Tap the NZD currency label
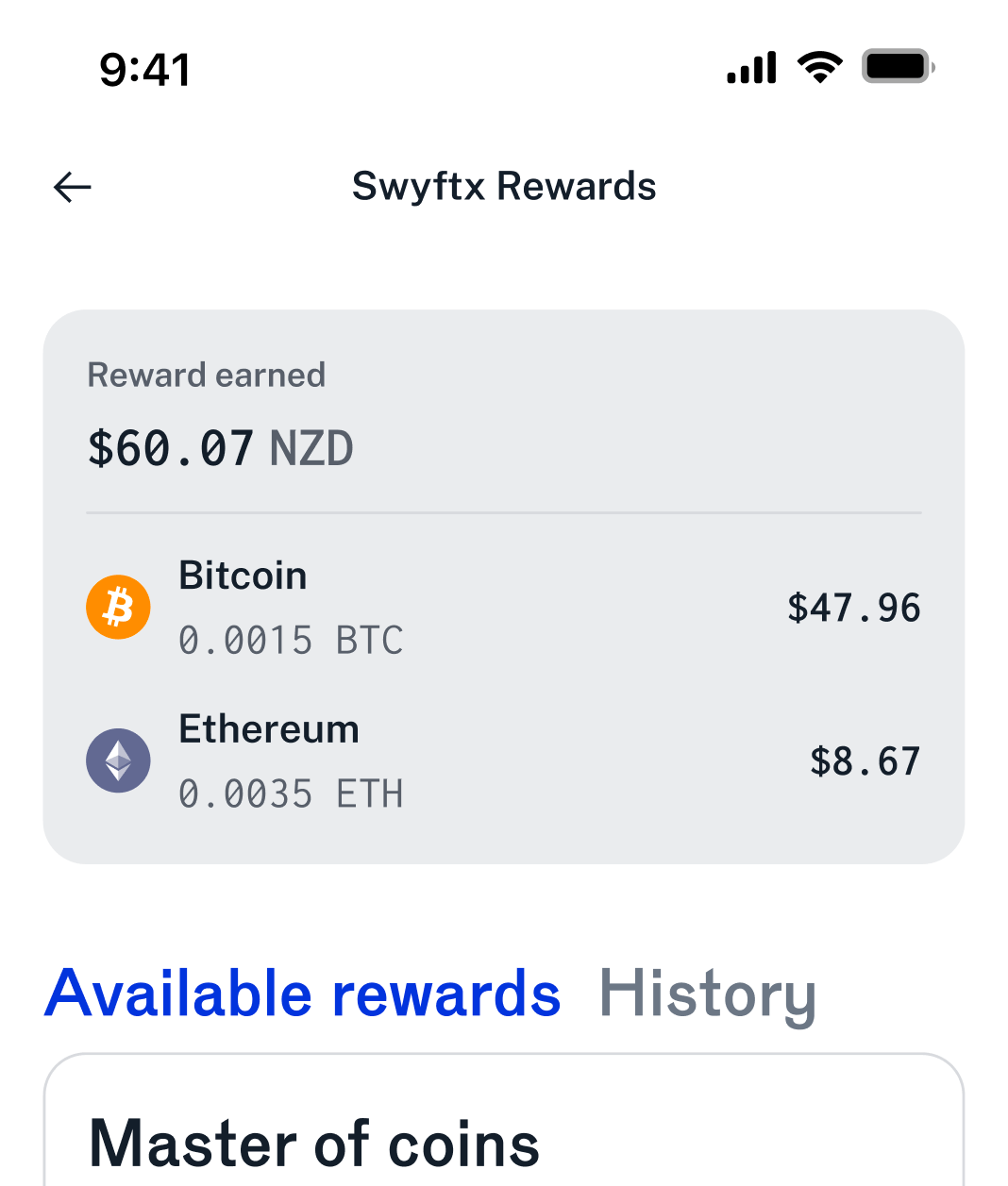The height and width of the screenshot is (1186, 1008). tap(311, 448)
